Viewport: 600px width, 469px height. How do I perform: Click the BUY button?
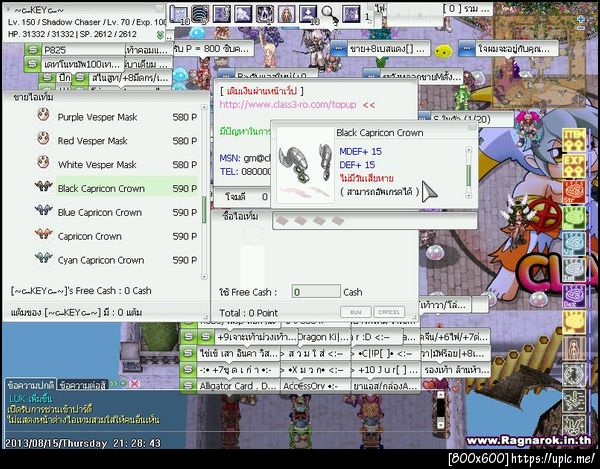click(355, 312)
